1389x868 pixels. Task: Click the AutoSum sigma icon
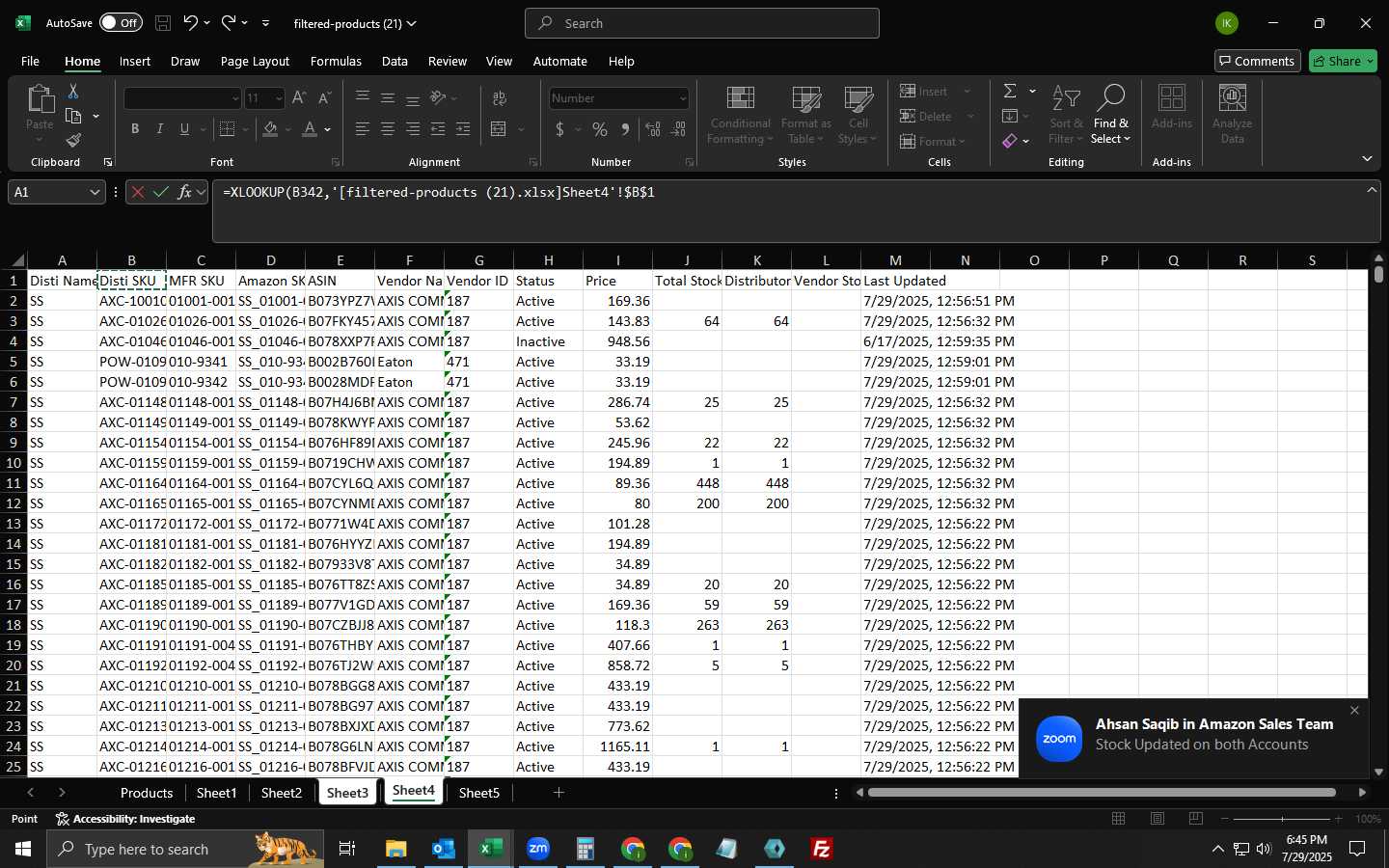1010,91
